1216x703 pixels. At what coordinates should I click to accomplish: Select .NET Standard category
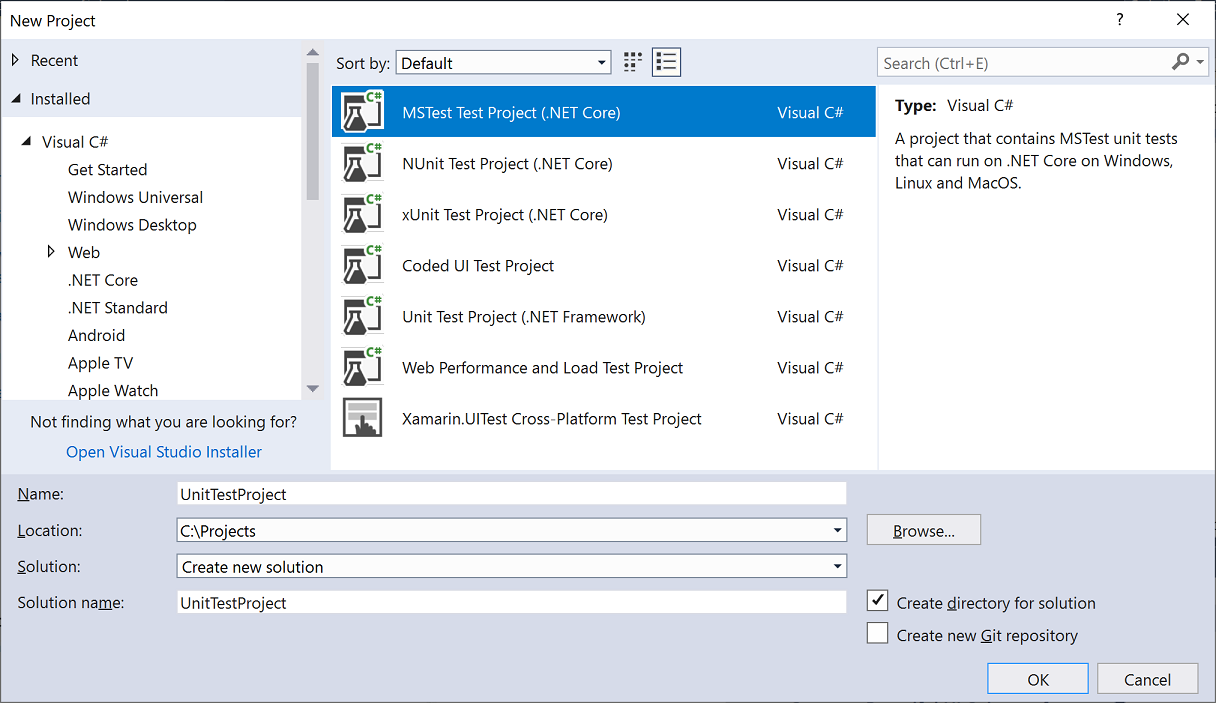click(118, 308)
